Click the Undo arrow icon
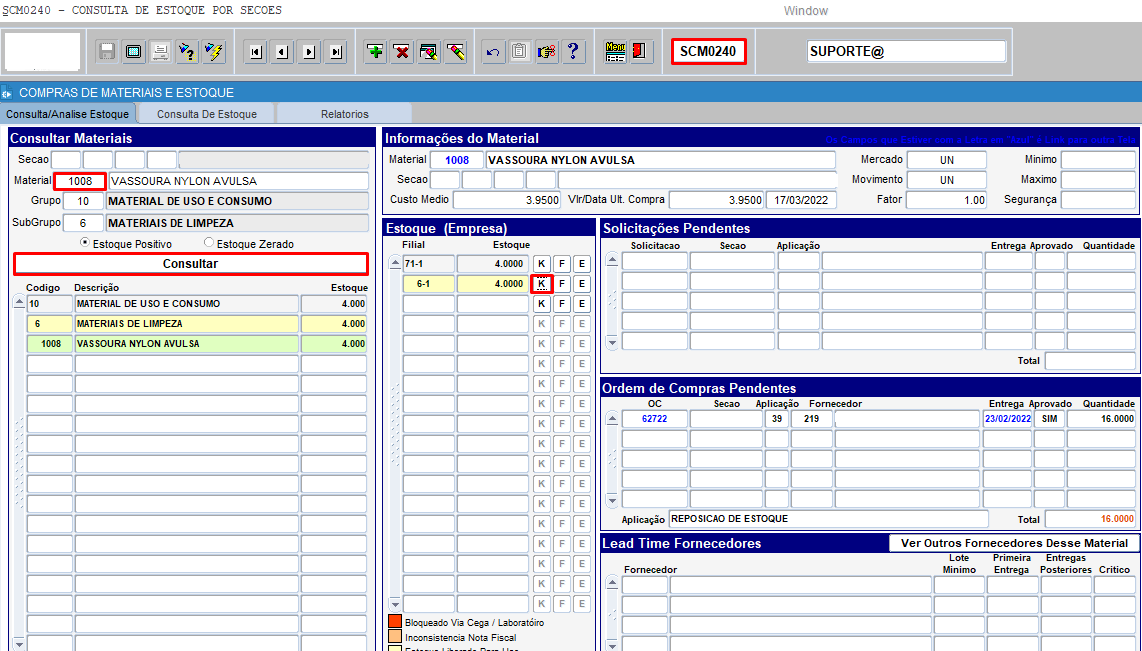 tap(493, 52)
